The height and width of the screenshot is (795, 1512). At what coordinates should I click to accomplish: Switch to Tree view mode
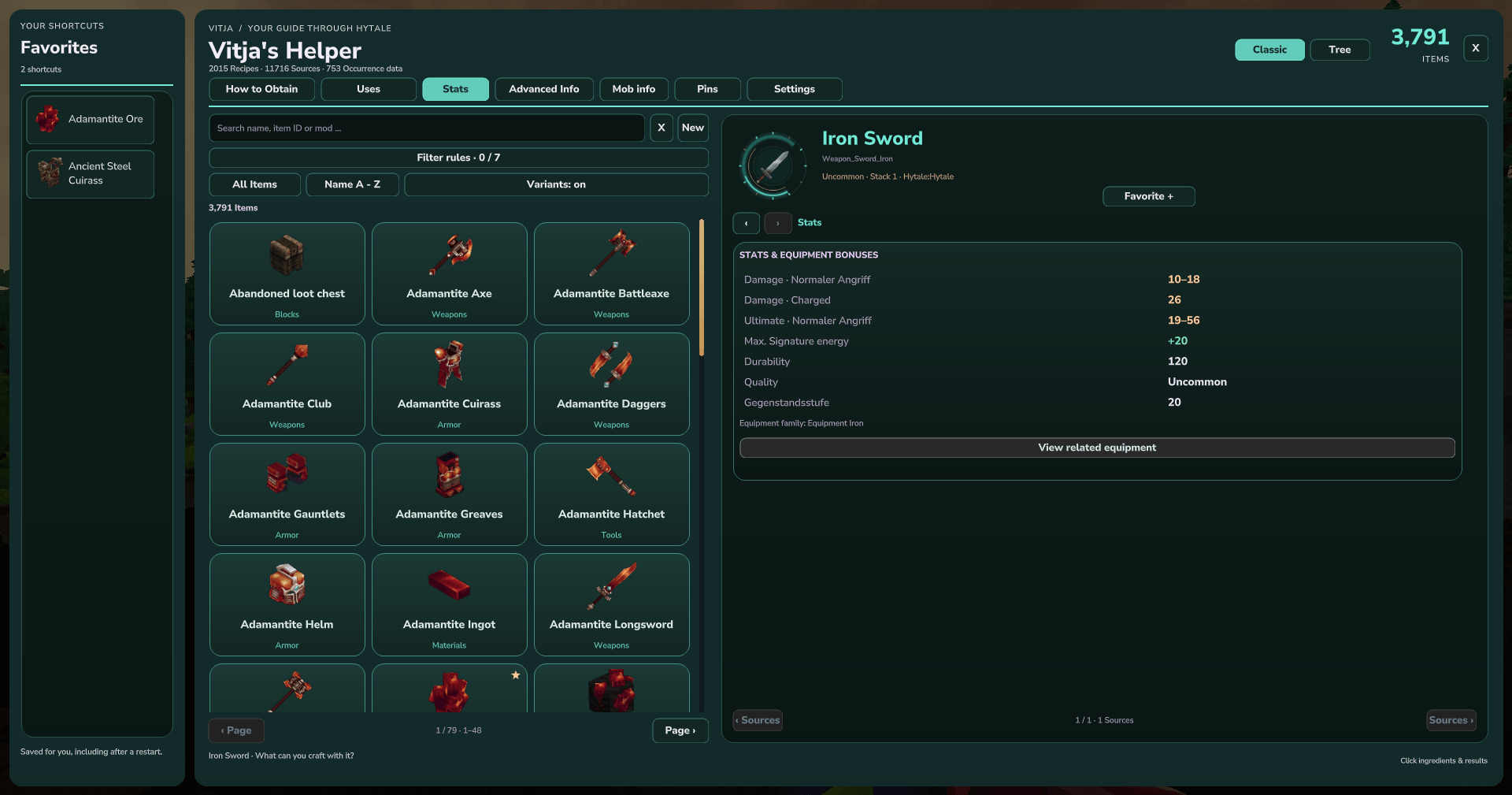click(x=1340, y=50)
